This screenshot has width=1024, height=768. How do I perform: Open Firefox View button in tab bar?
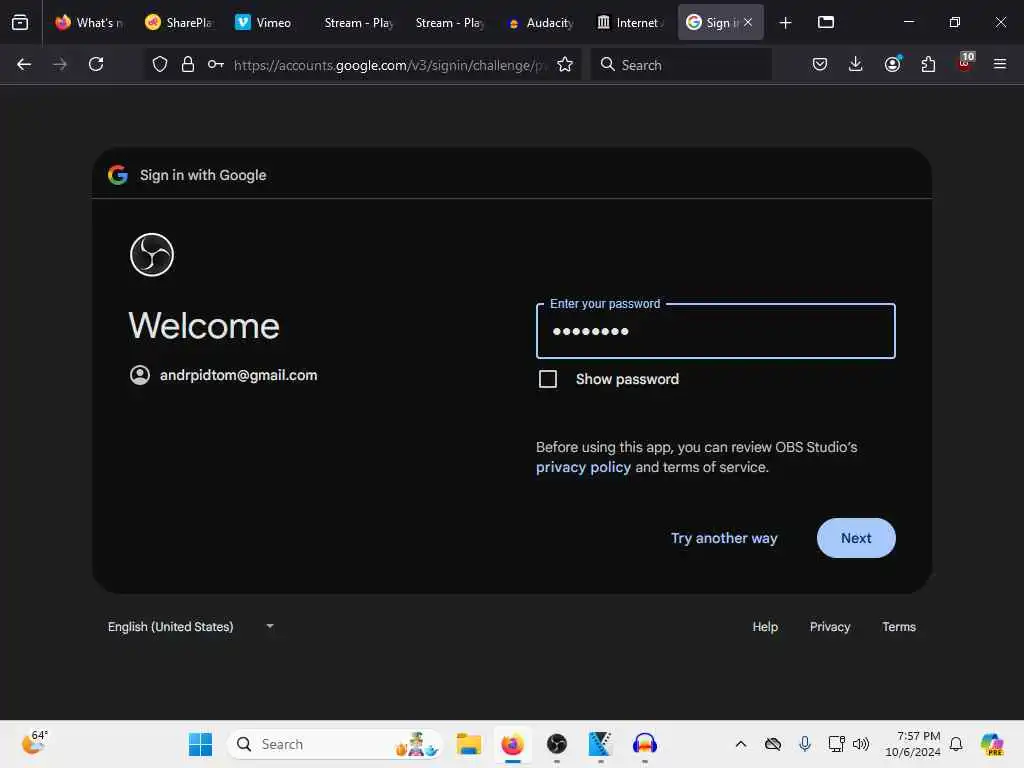tap(20, 22)
